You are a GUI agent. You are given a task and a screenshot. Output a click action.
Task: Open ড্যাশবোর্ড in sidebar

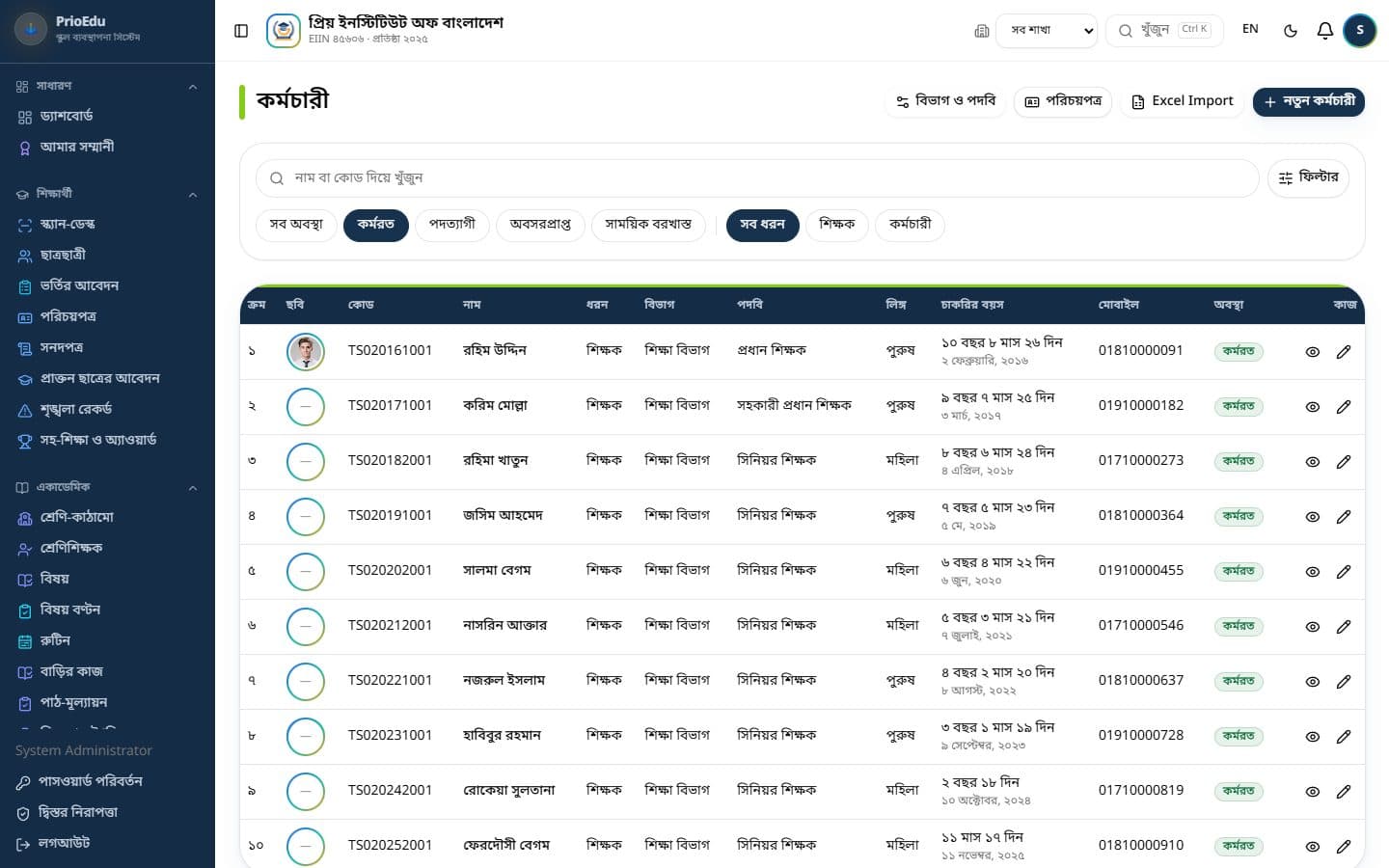pos(107,117)
